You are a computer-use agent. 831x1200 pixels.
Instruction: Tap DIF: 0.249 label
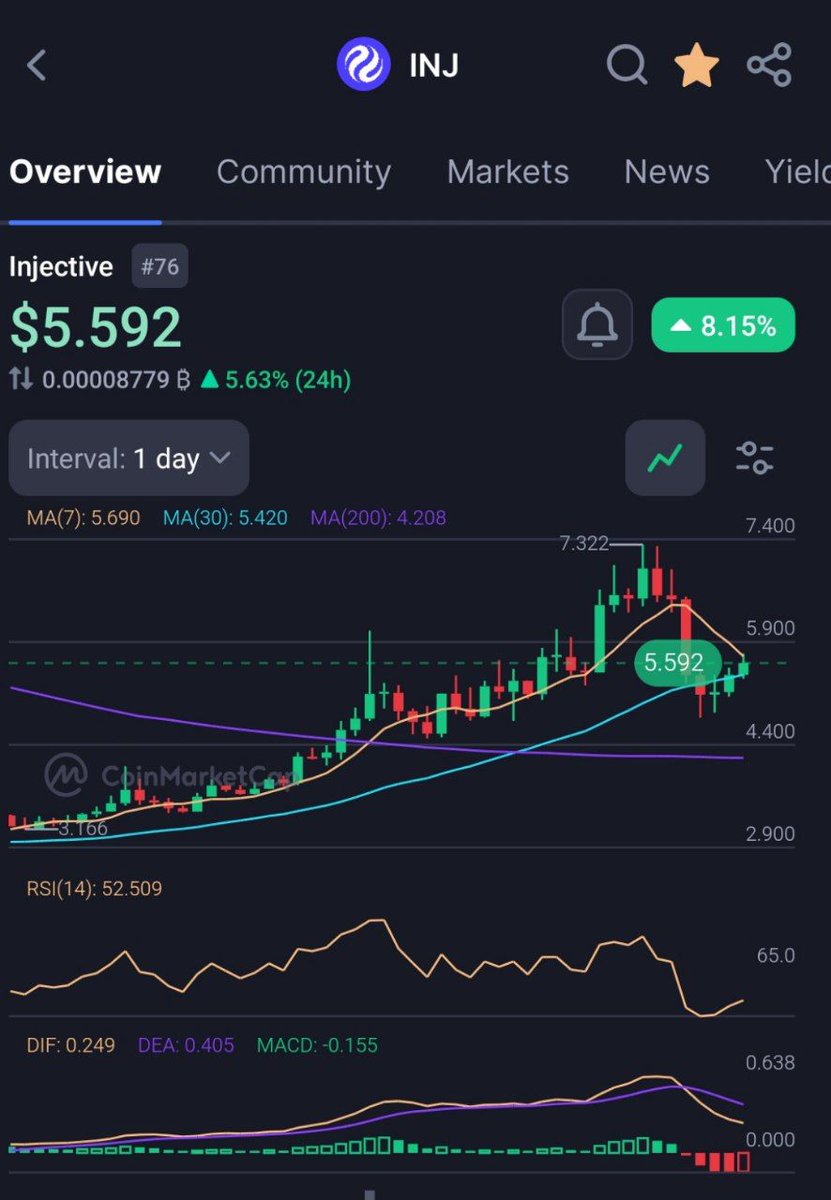pos(71,1045)
